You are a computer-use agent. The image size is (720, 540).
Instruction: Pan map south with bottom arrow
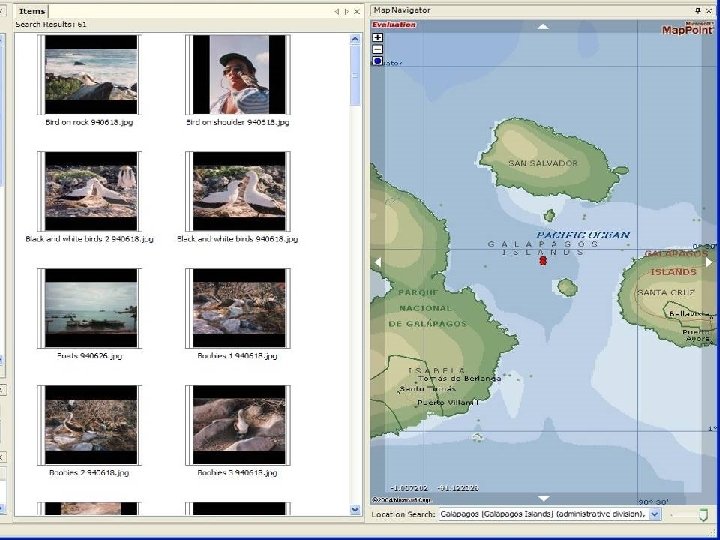click(543, 498)
